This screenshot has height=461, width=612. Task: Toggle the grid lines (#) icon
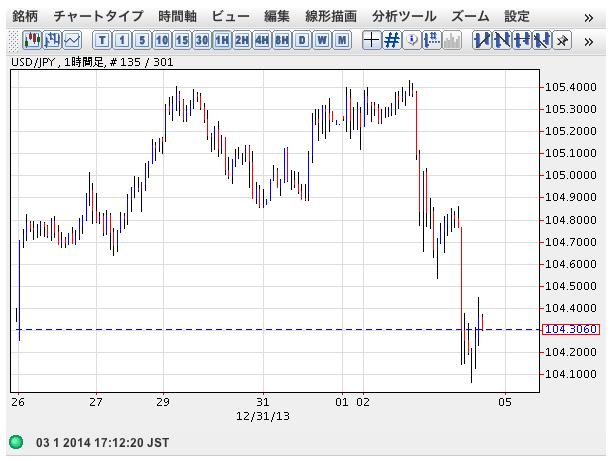click(x=392, y=40)
